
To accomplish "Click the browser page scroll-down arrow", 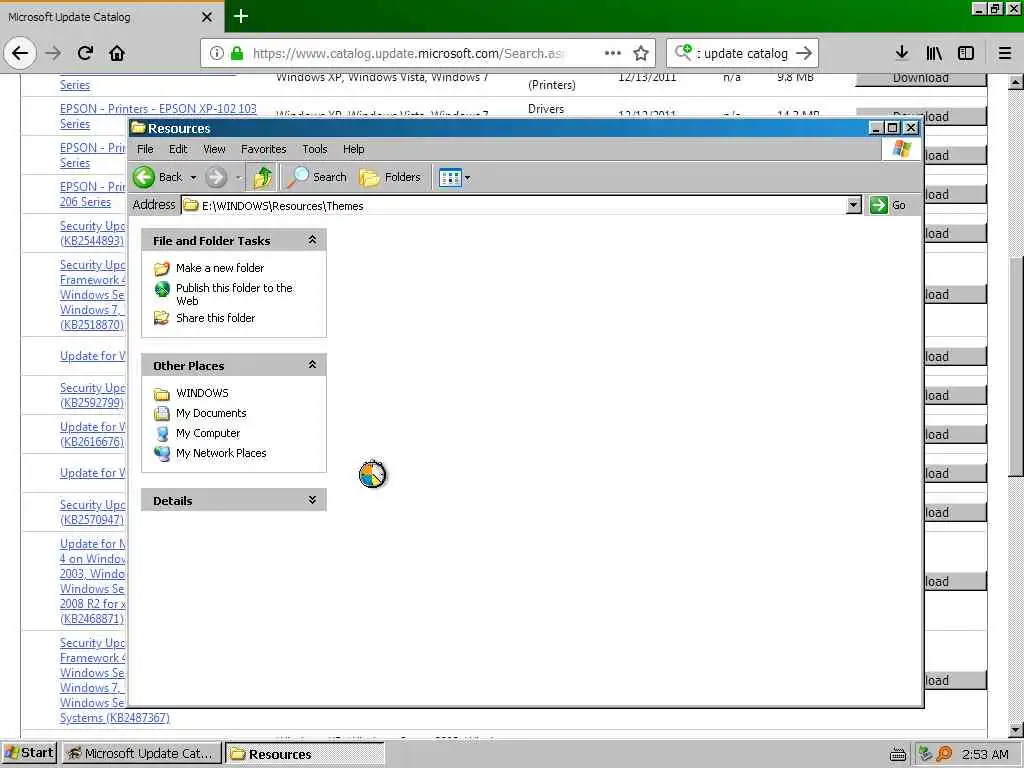I will [1016, 729].
